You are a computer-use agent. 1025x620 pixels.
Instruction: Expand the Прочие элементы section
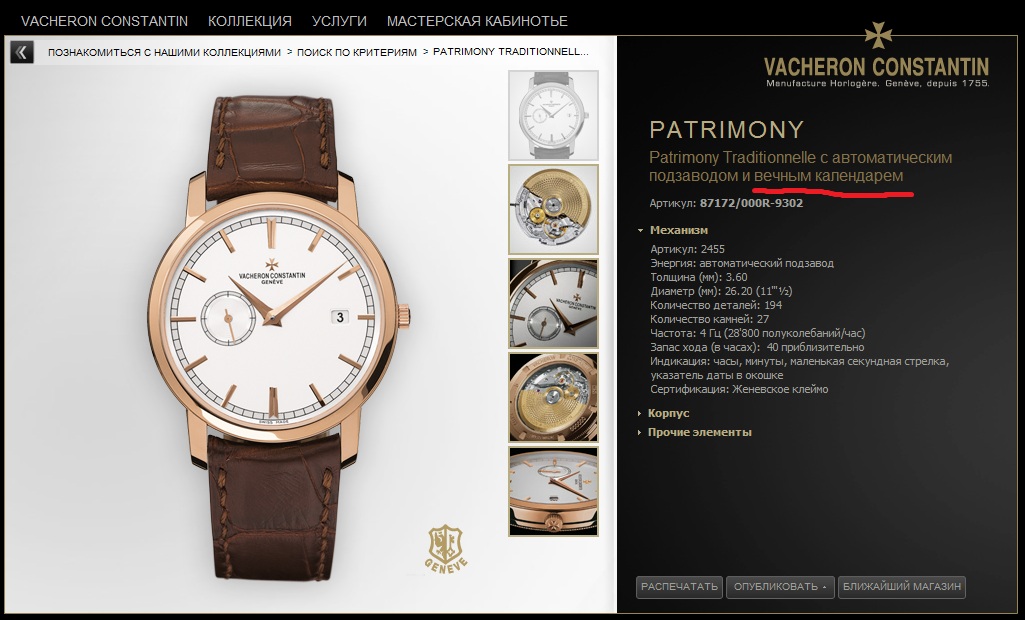coord(695,432)
